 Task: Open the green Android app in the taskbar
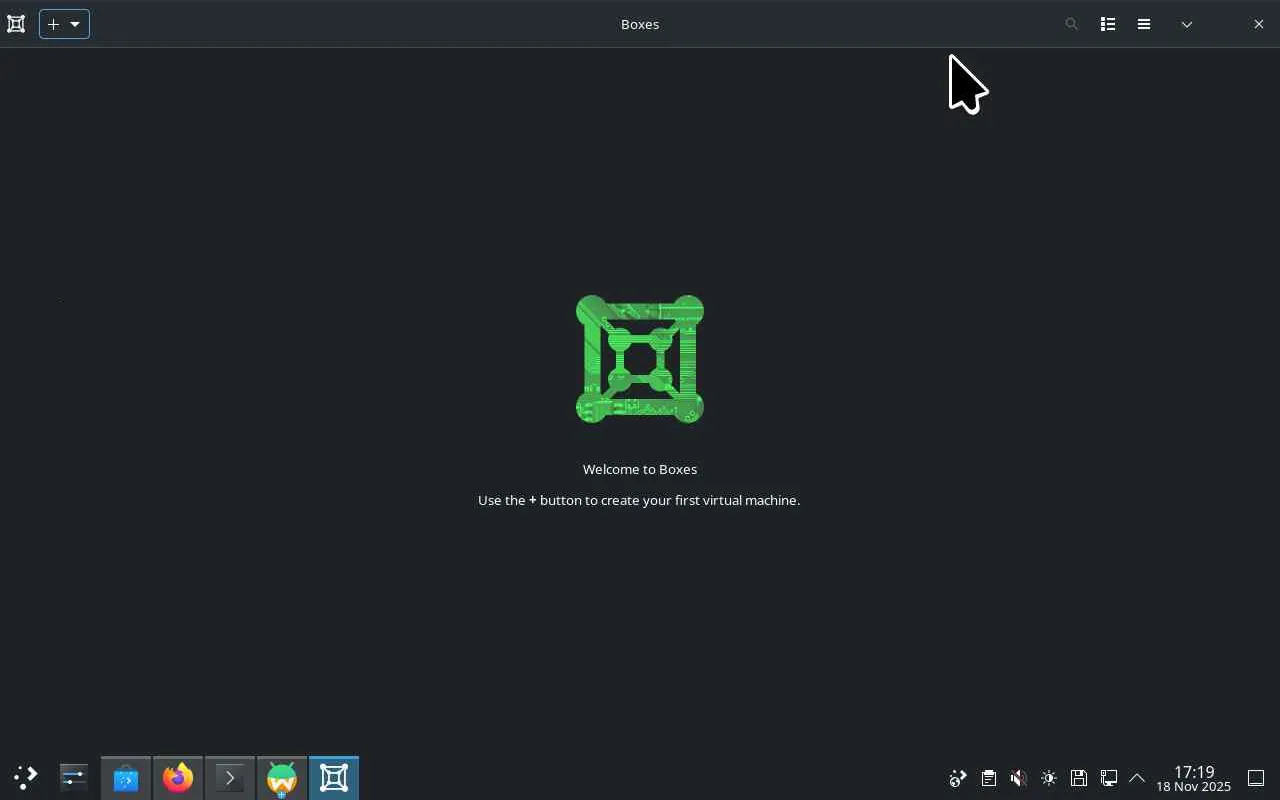click(282, 778)
